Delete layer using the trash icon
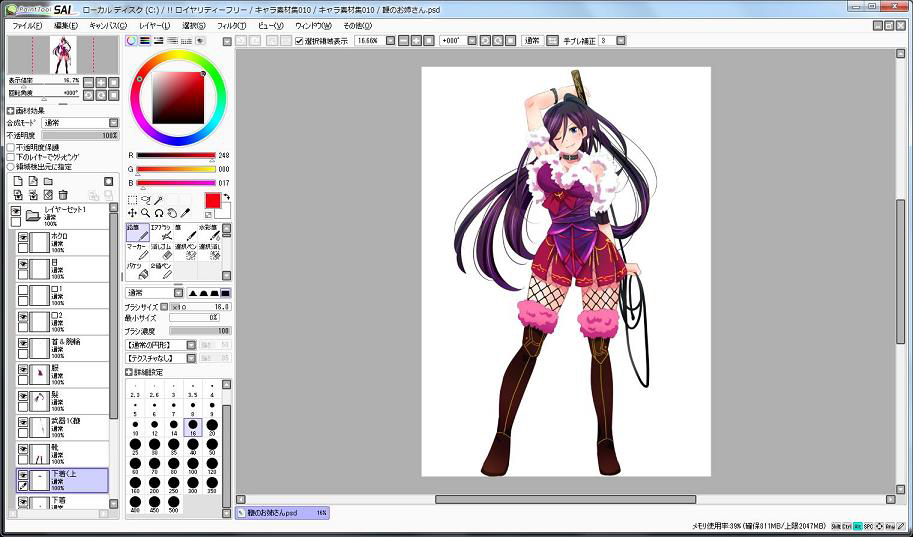The image size is (913, 537). [63, 195]
